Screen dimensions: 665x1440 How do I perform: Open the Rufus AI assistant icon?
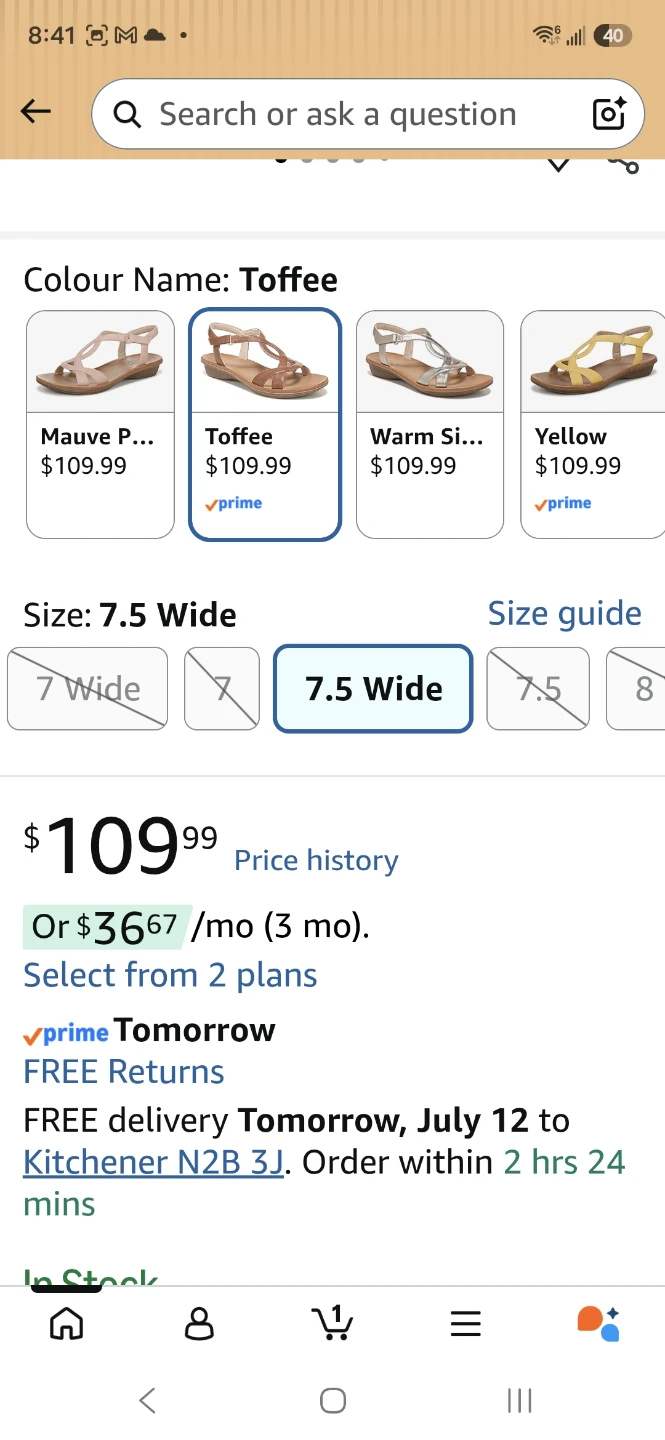point(599,1323)
